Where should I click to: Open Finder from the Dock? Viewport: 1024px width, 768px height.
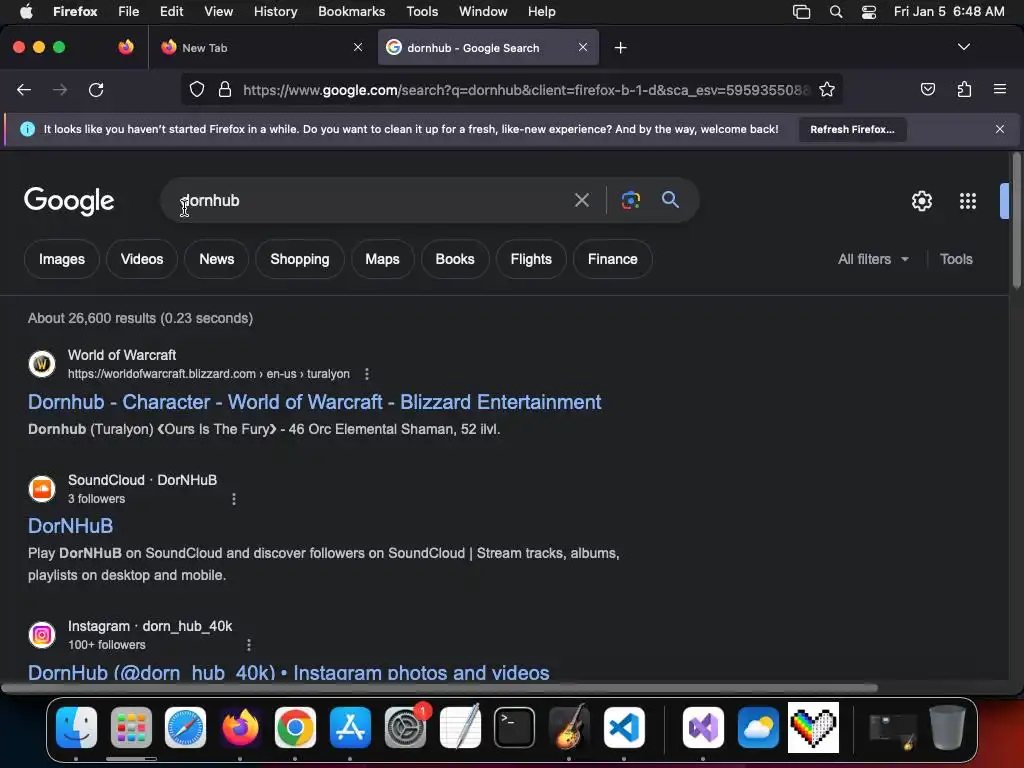point(76,727)
